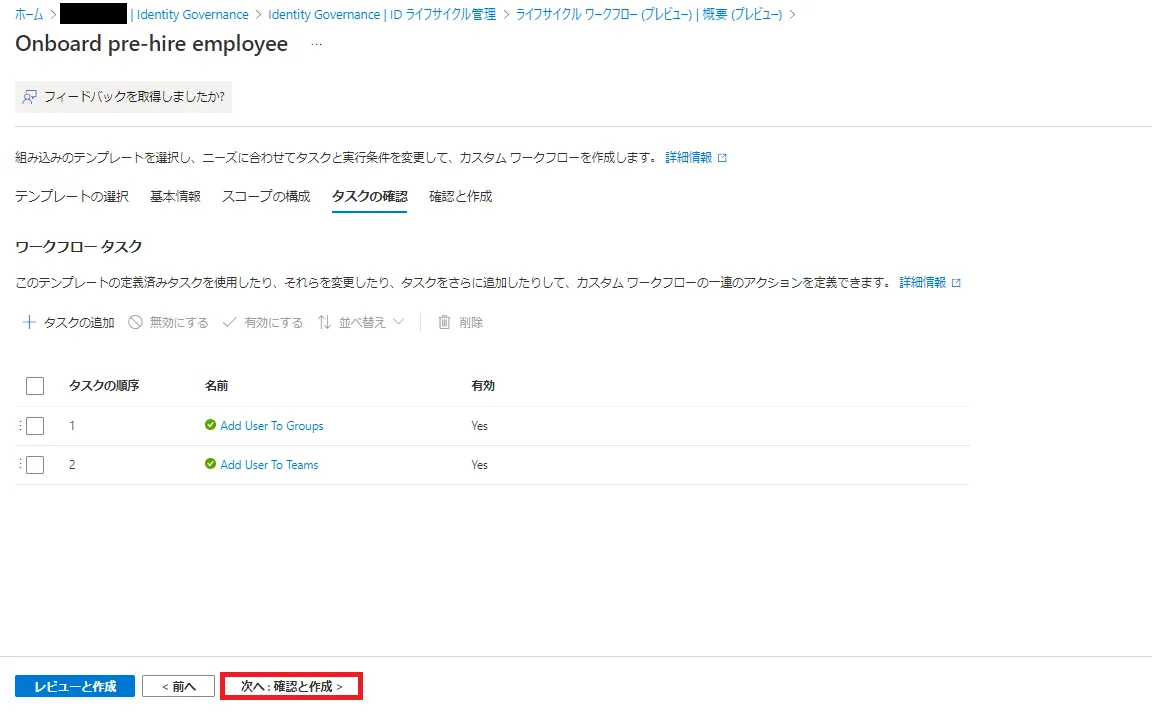
Task: Click the plus icon for タスクの追加
Action: [x=29, y=322]
